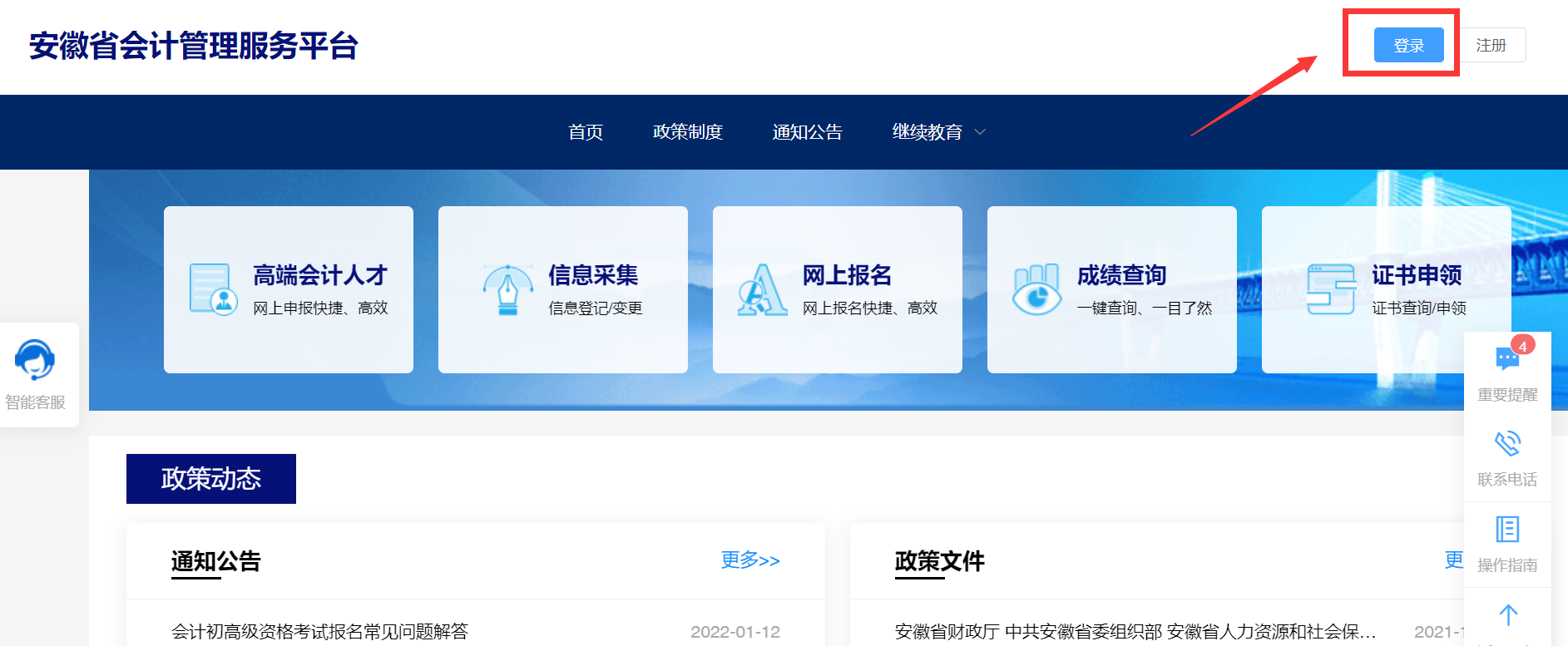Open the 通知公告 navigation menu item
Viewport: 1568px width, 646px height.
(807, 132)
